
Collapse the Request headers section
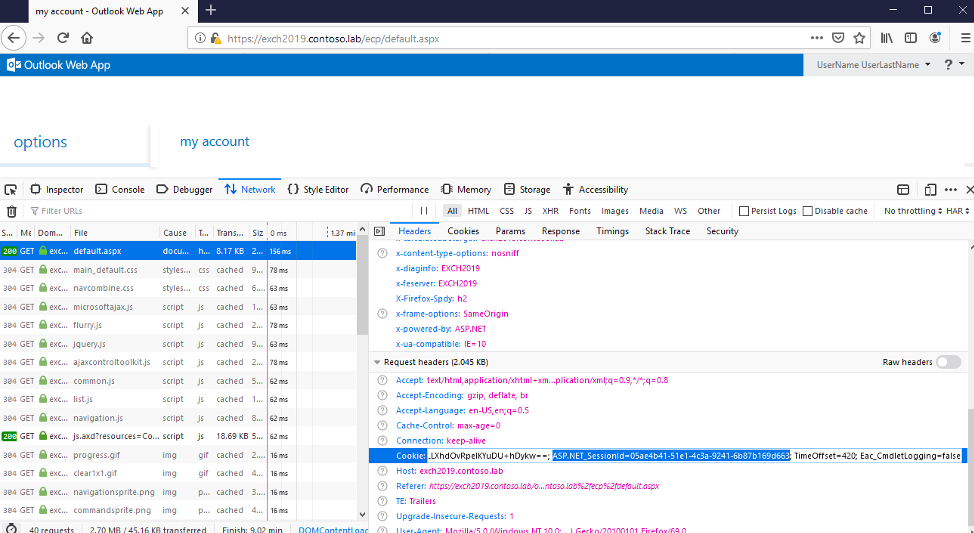coord(377,362)
